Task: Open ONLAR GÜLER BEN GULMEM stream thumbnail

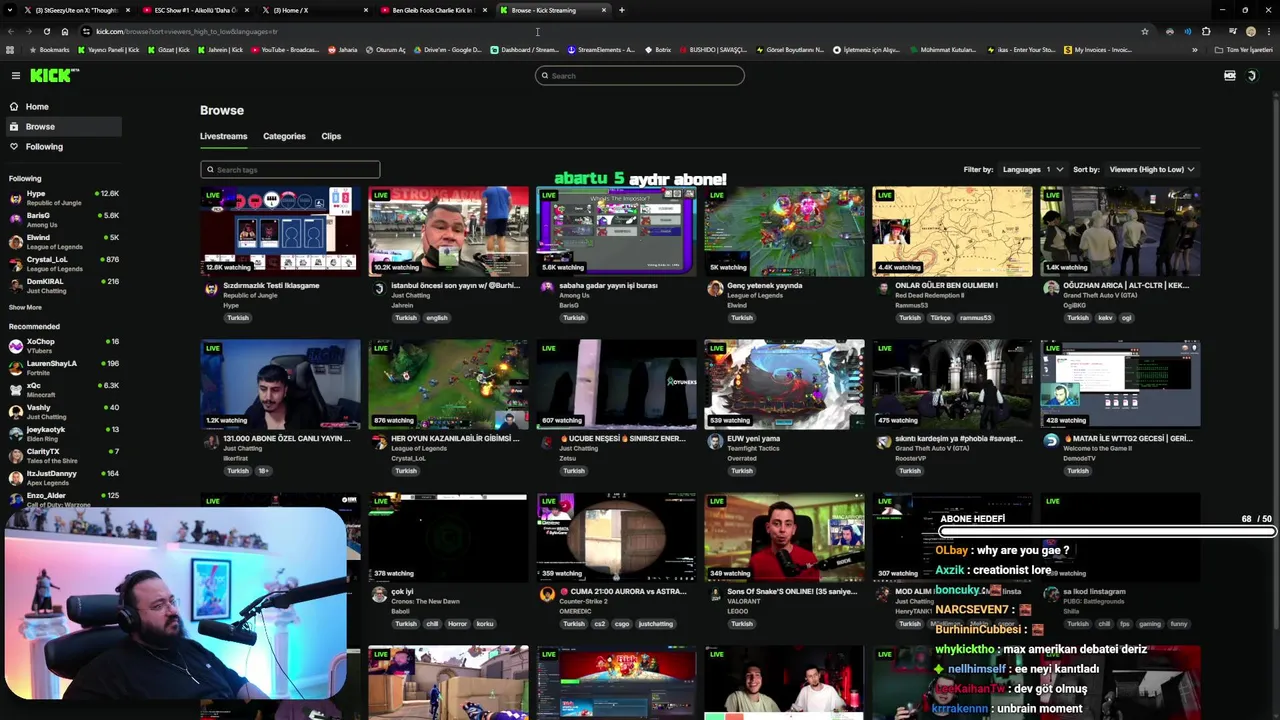Action: [952, 231]
